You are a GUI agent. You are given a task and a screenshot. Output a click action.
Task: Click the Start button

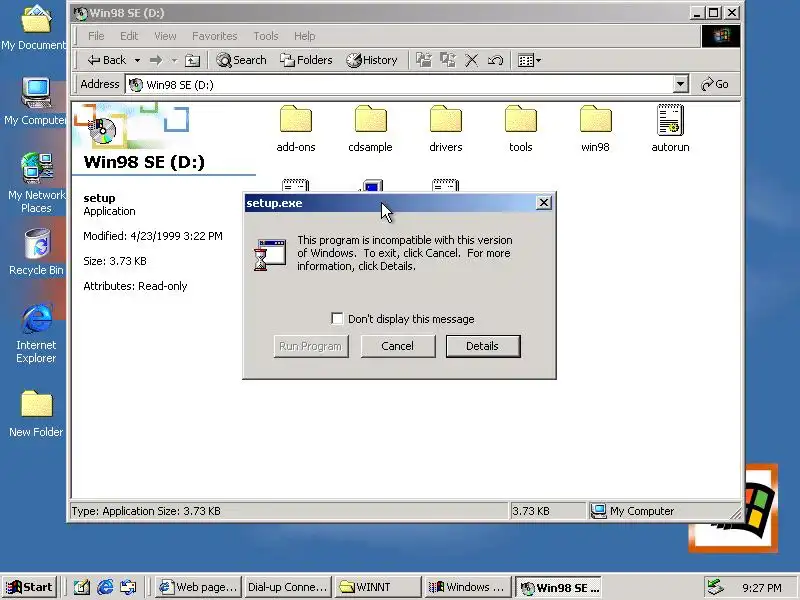tap(30, 587)
